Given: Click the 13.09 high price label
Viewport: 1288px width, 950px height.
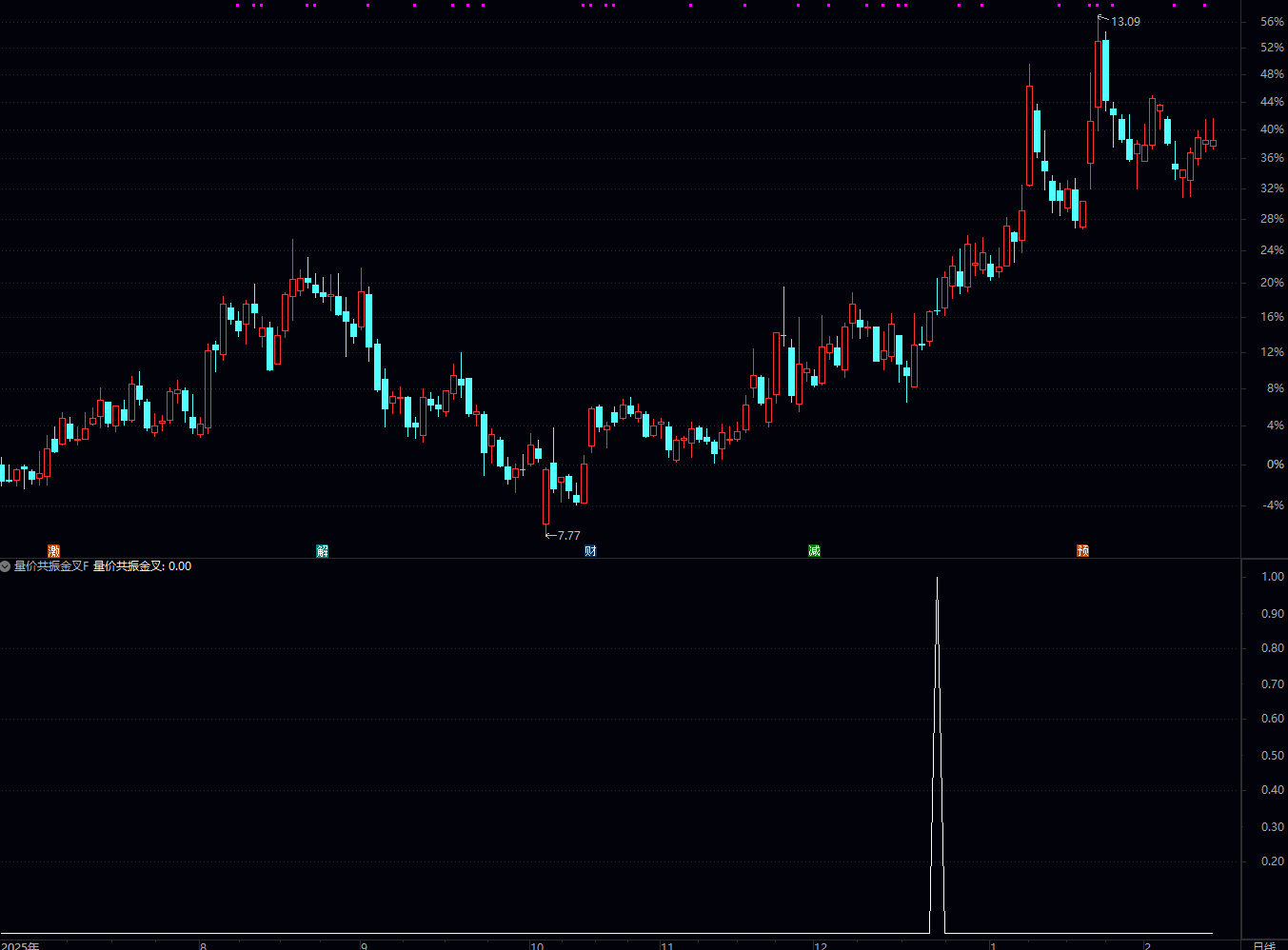Looking at the screenshot, I should tap(1125, 22).
